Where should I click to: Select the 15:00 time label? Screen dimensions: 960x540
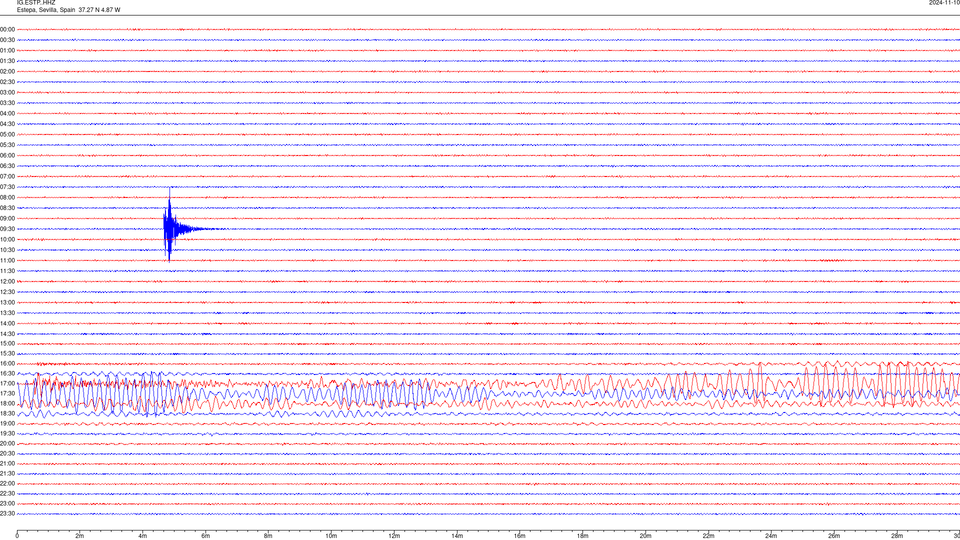pos(7,343)
